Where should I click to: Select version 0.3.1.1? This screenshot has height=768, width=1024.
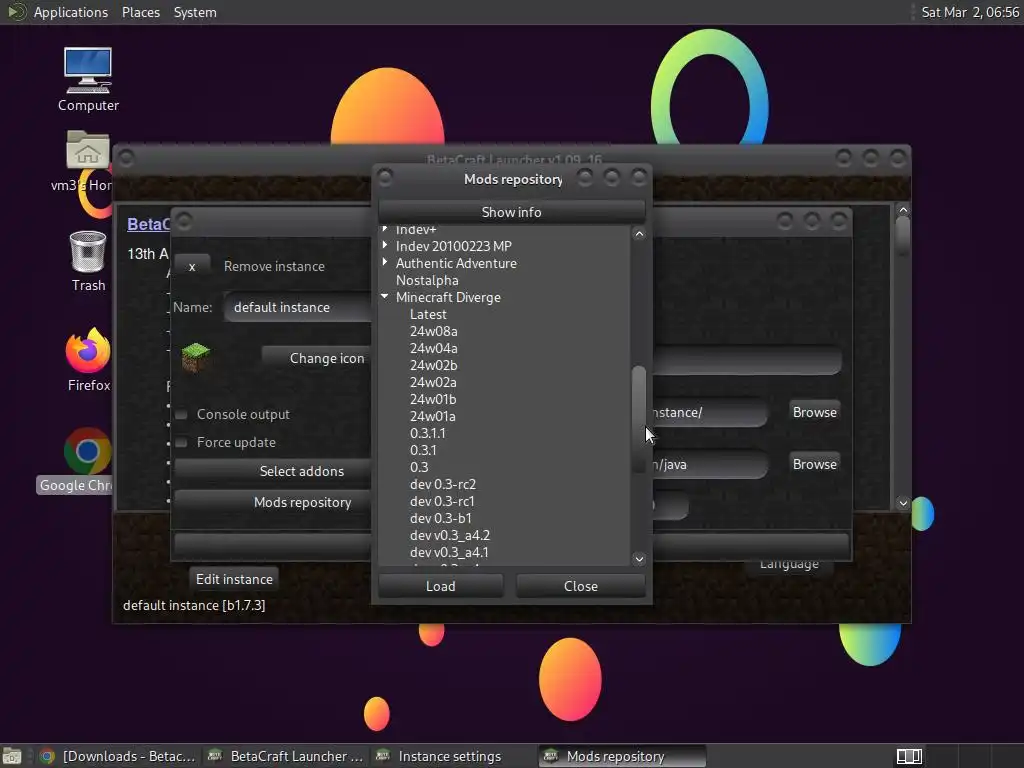click(x=428, y=433)
